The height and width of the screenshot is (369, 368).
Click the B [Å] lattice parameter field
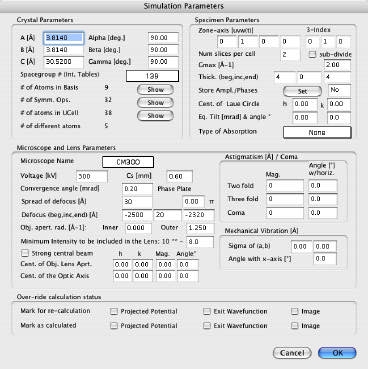tap(63, 50)
